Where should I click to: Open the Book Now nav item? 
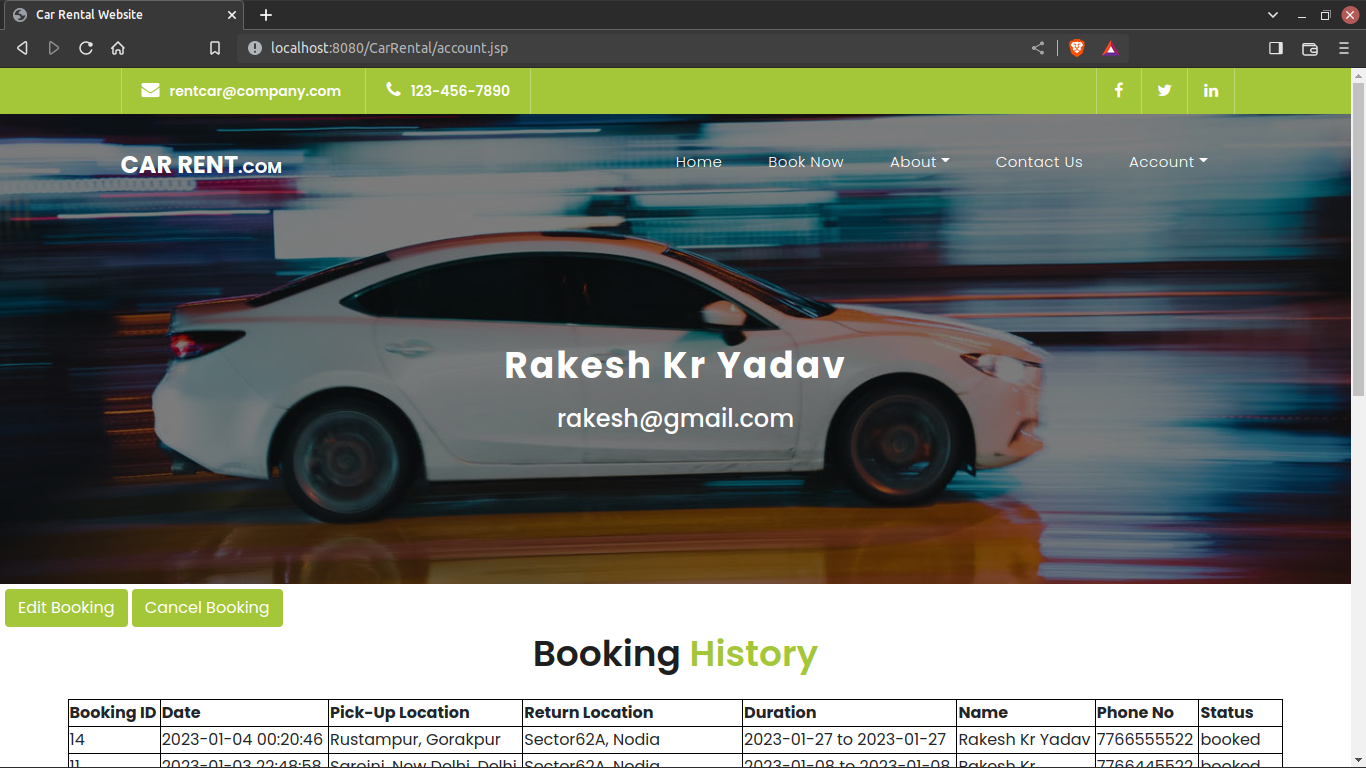click(806, 162)
